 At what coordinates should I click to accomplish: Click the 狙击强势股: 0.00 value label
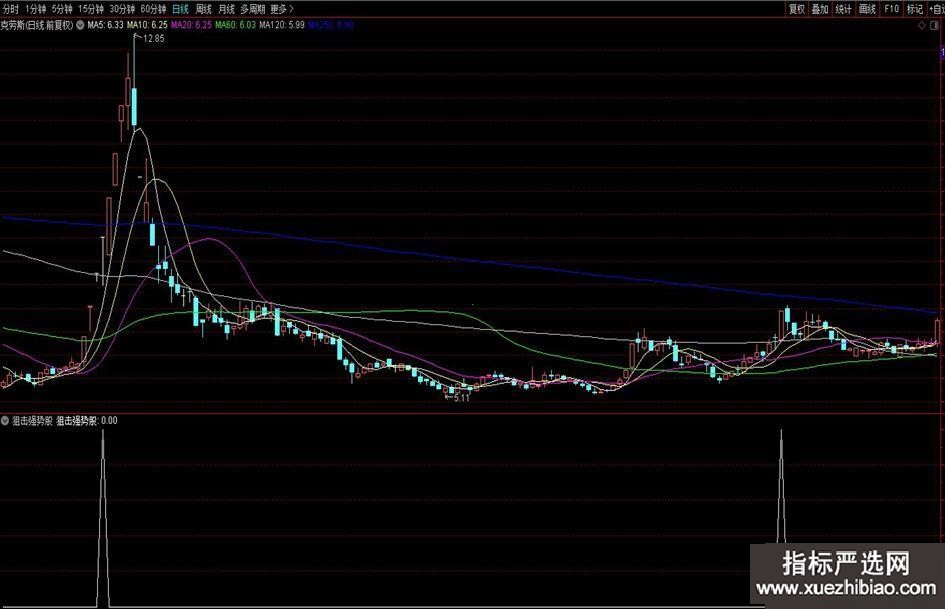pos(87,420)
